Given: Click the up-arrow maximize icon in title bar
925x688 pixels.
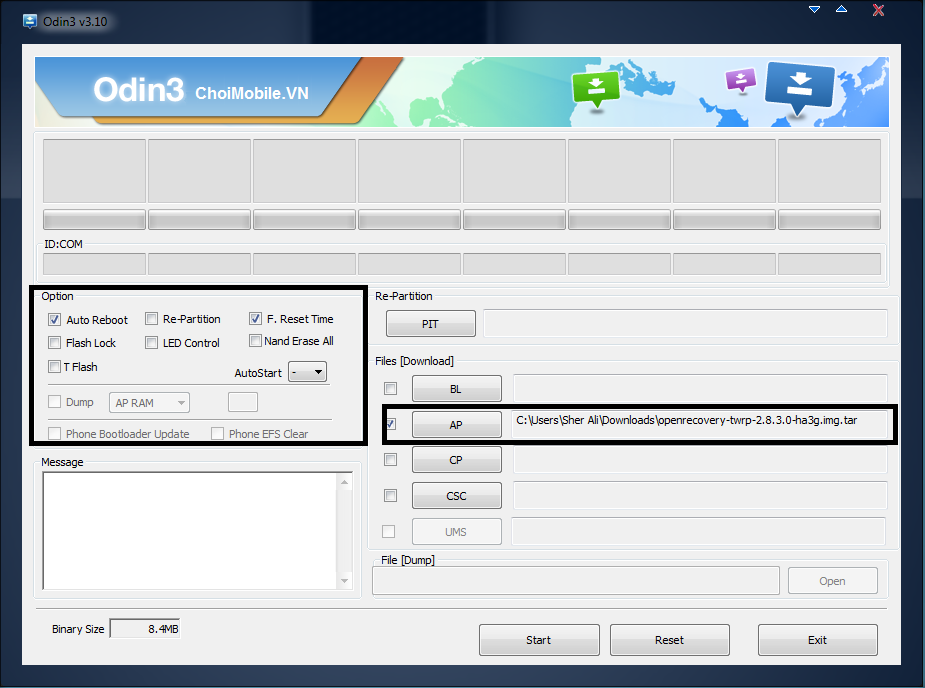Looking at the screenshot, I should (842, 9).
